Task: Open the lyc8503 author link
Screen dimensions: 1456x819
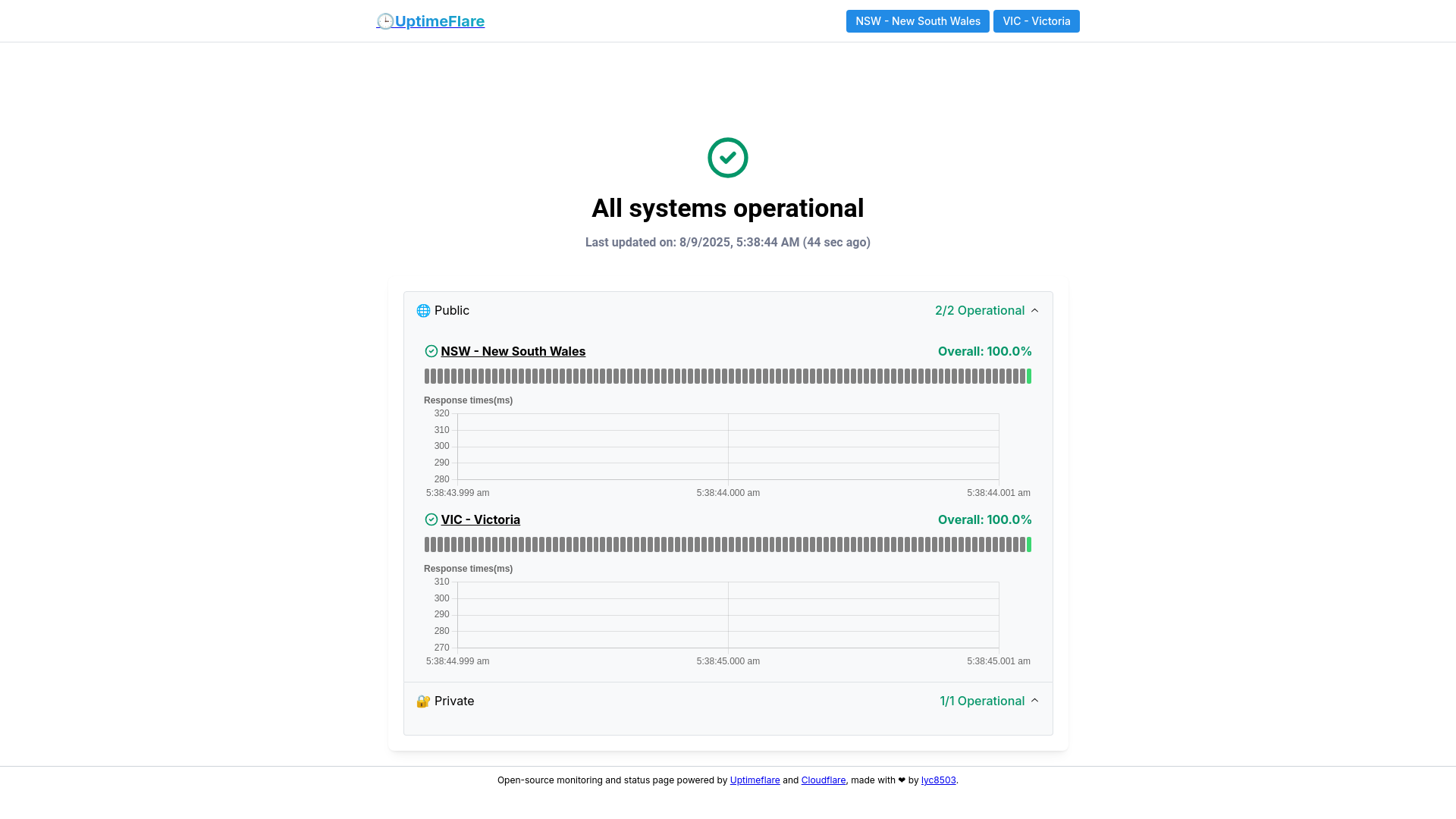Action: tap(939, 780)
